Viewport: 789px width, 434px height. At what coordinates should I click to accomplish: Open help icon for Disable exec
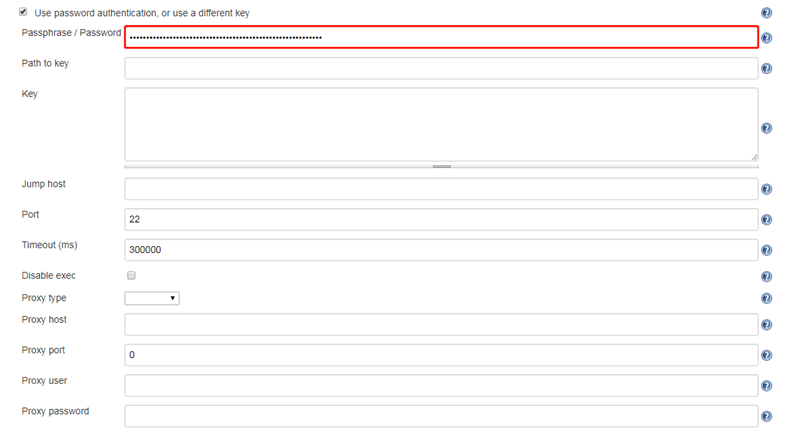pyautogui.click(x=766, y=276)
